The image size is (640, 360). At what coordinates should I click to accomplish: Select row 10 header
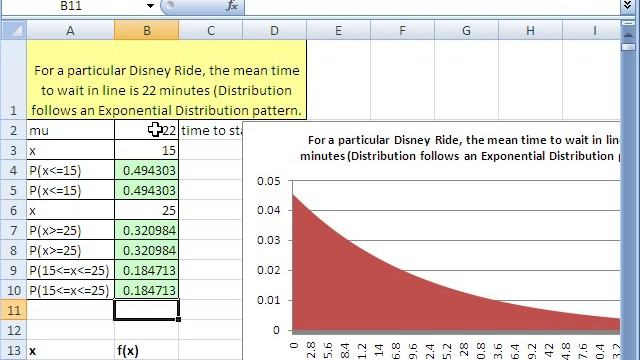(13, 290)
